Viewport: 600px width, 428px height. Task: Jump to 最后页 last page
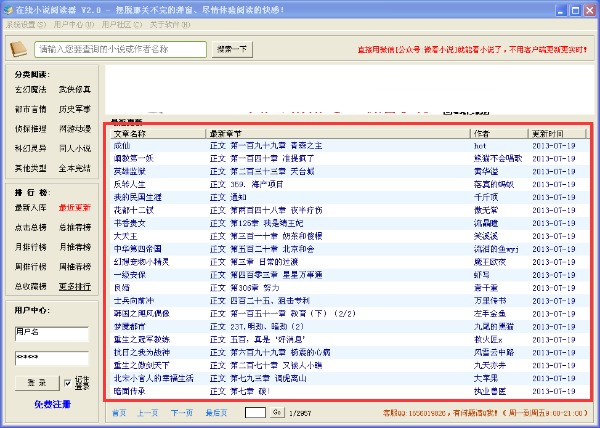215,412
